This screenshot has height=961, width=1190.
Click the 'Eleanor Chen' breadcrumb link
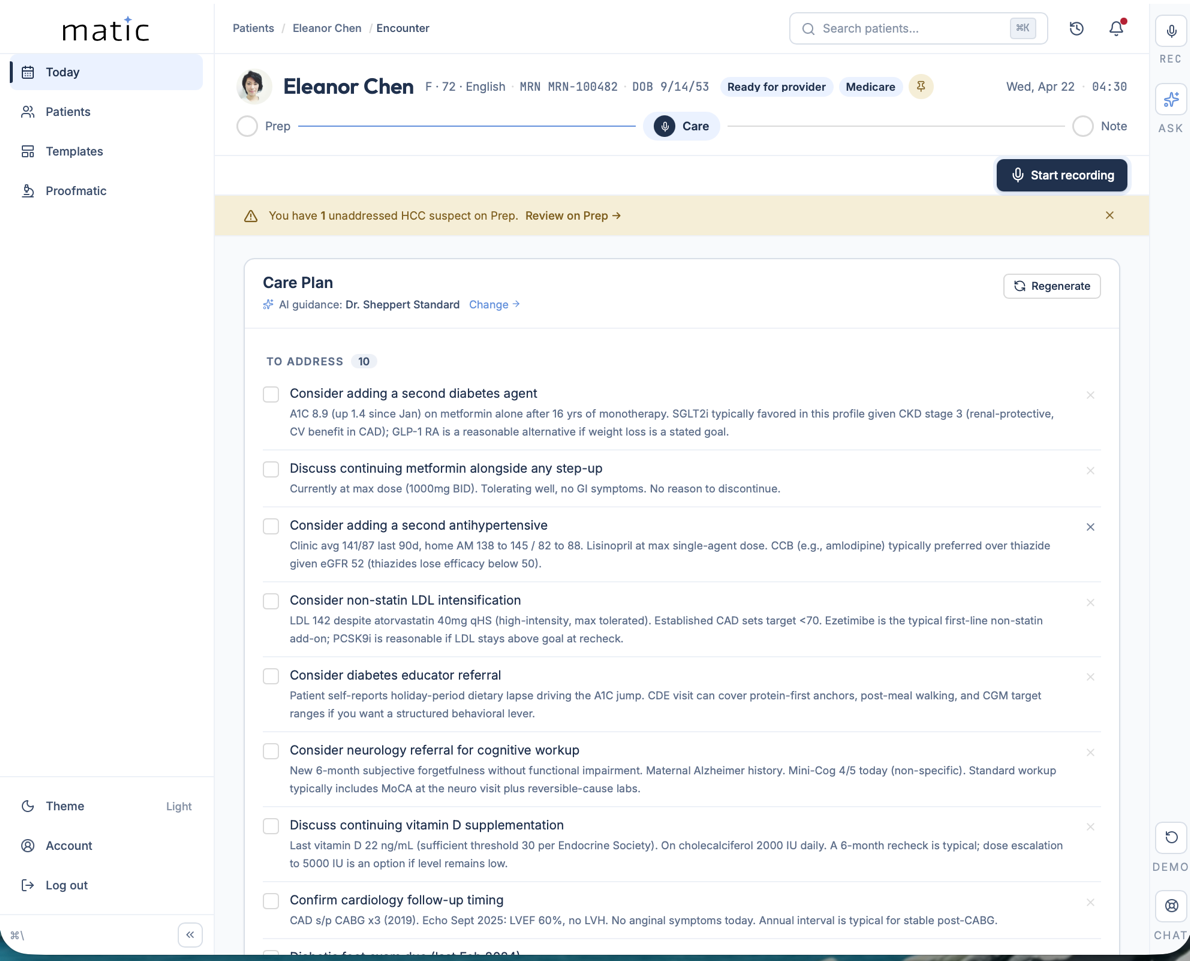(x=327, y=28)
